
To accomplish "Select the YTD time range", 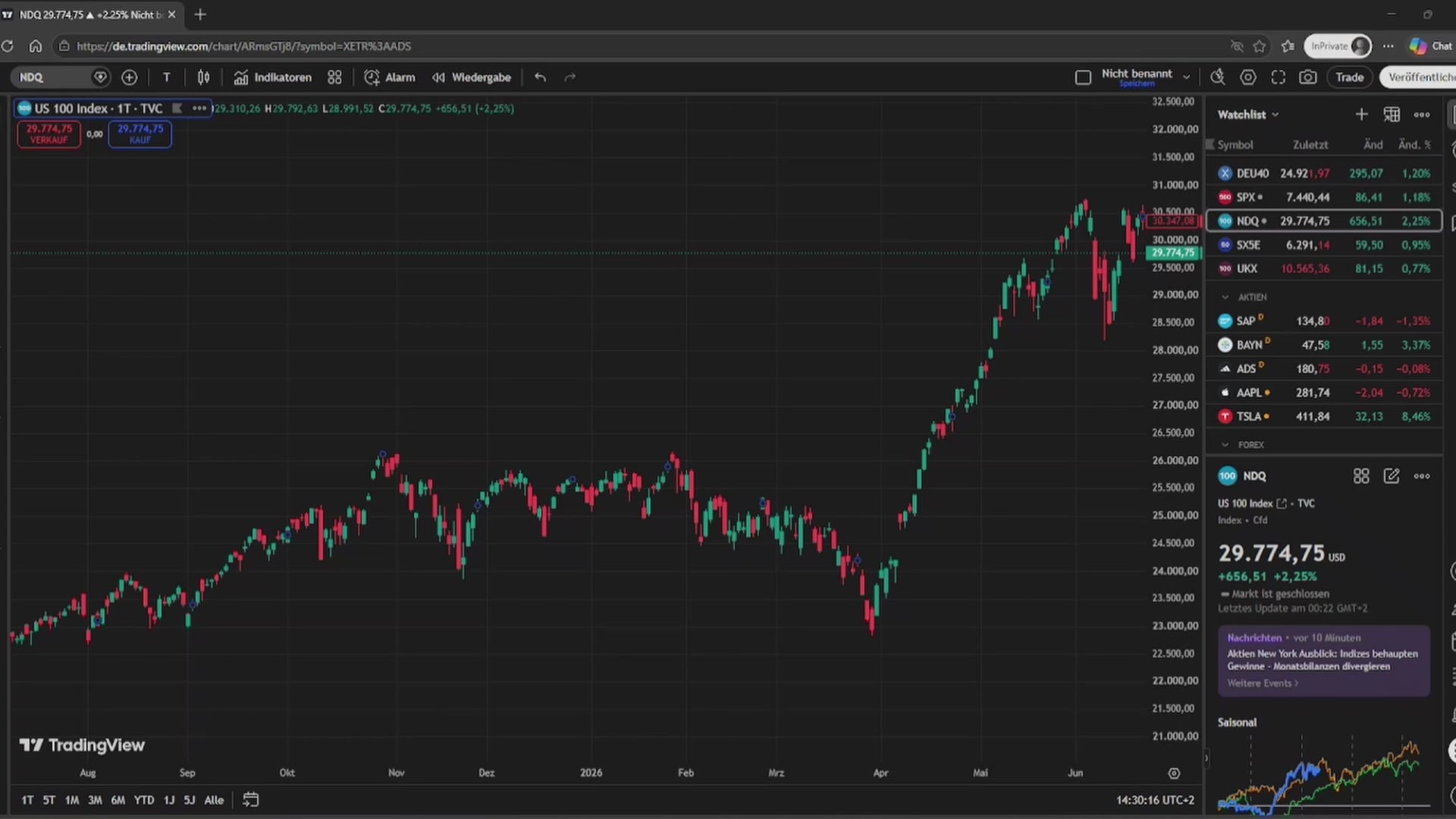I will coord(144,800).
